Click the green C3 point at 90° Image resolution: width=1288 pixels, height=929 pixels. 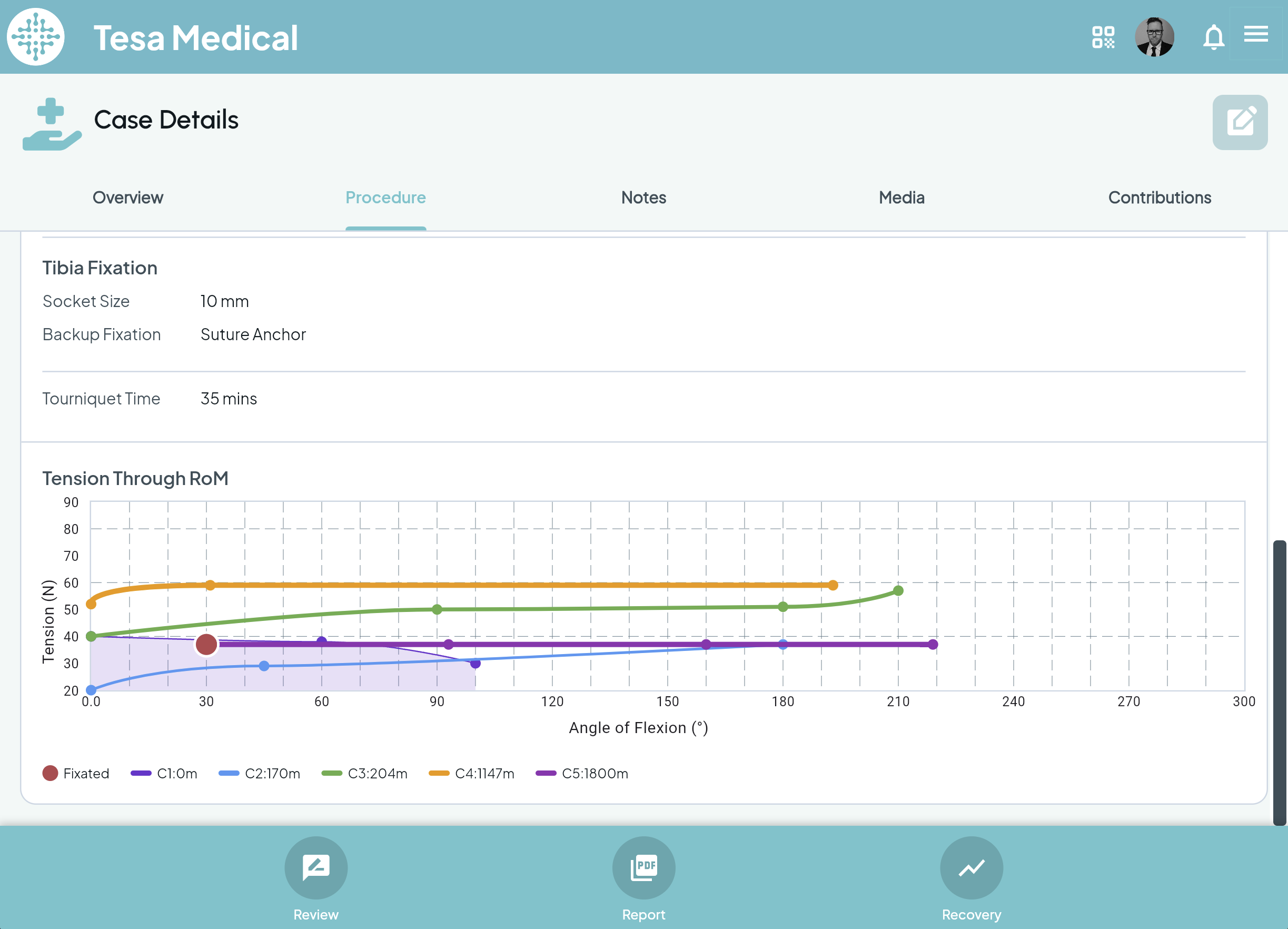click(x=437, y=609)
